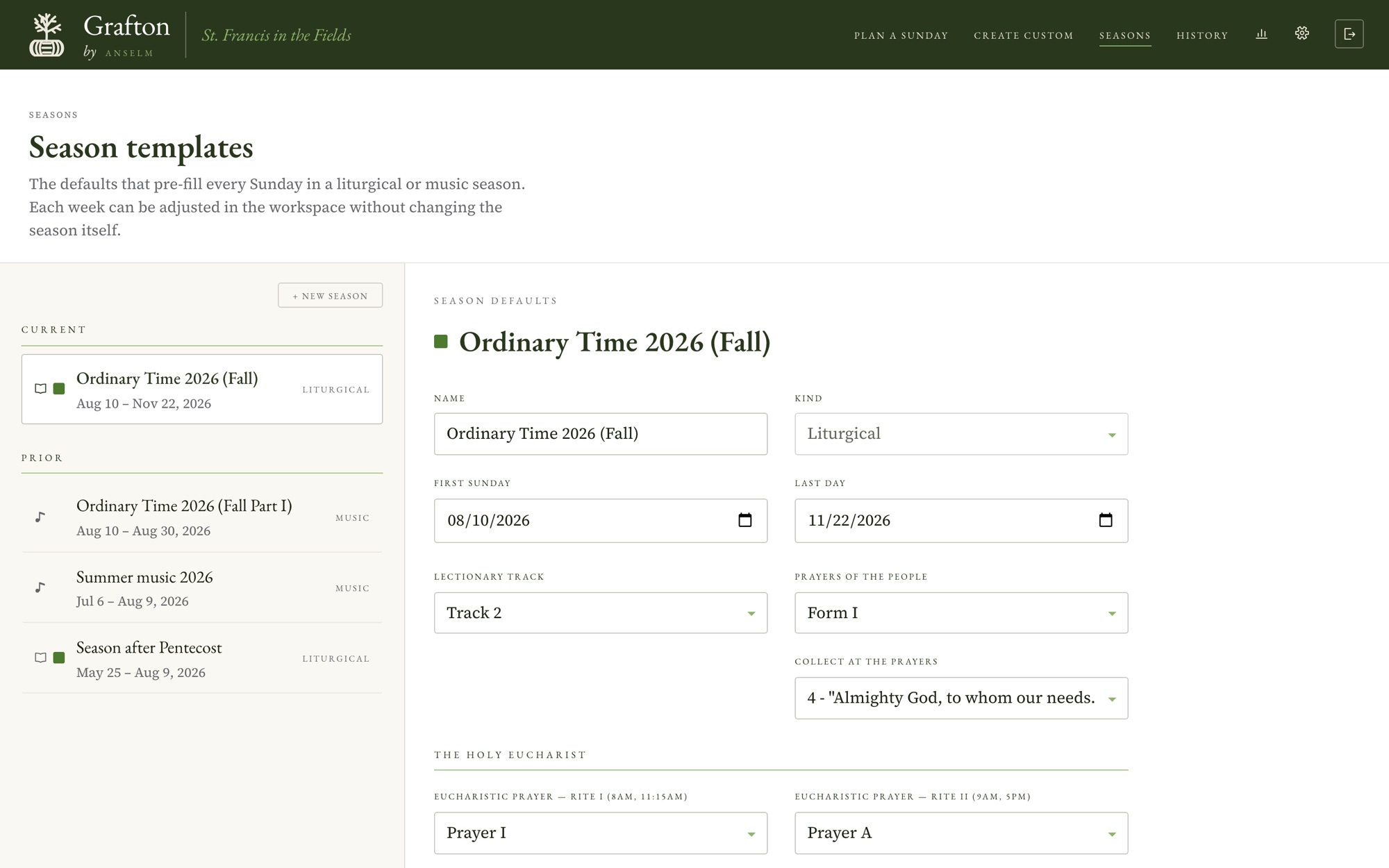Click the + New Season button

coord(330,295)
